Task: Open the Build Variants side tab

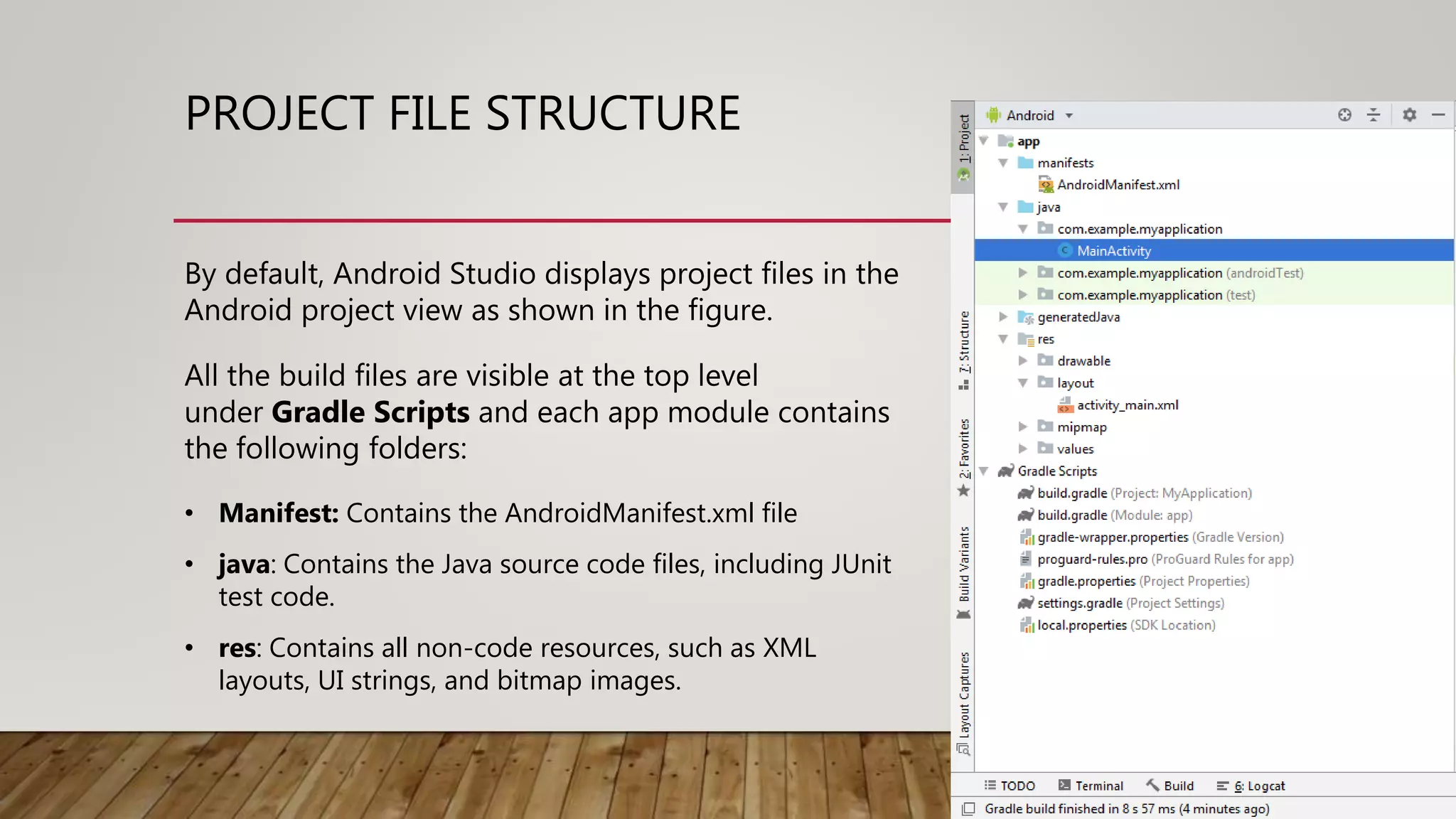Action: click(x=963, y=573)
